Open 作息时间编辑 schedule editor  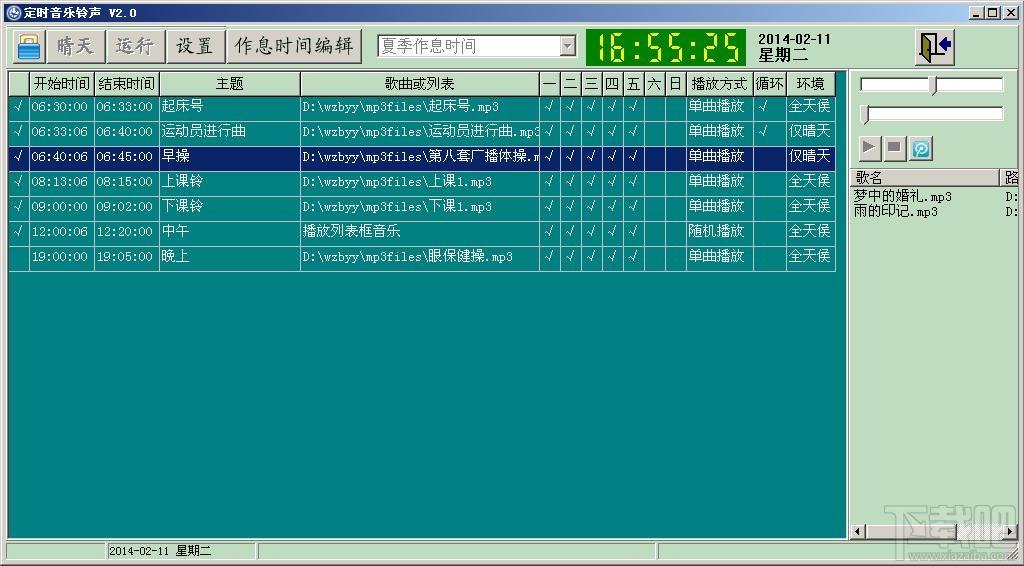[294, 46]
